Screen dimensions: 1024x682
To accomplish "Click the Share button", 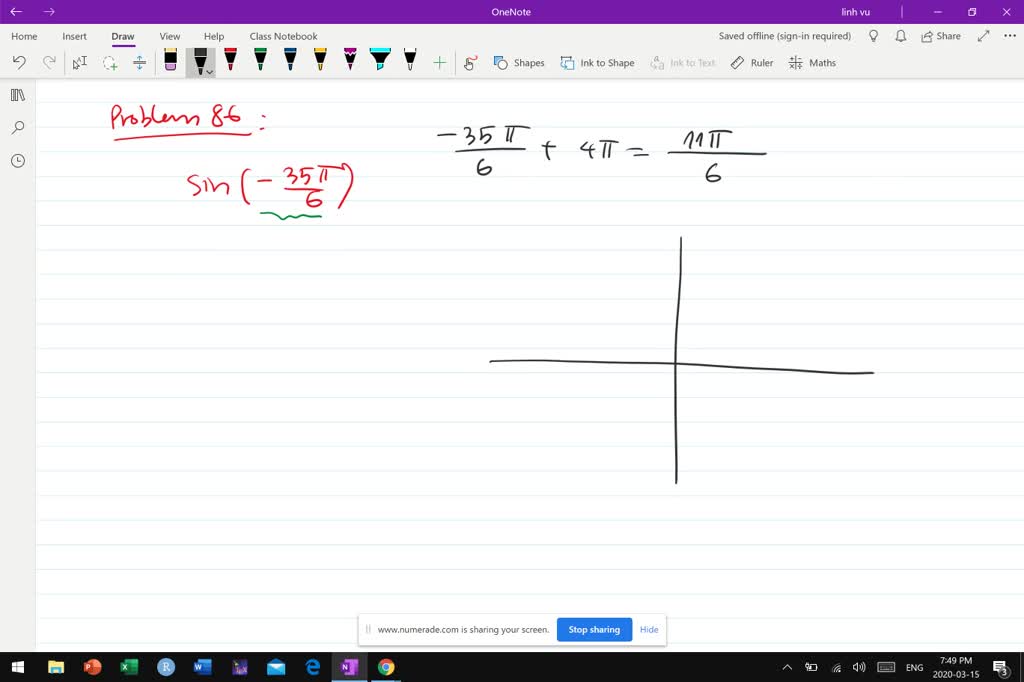I will click(x=941, y=36).
